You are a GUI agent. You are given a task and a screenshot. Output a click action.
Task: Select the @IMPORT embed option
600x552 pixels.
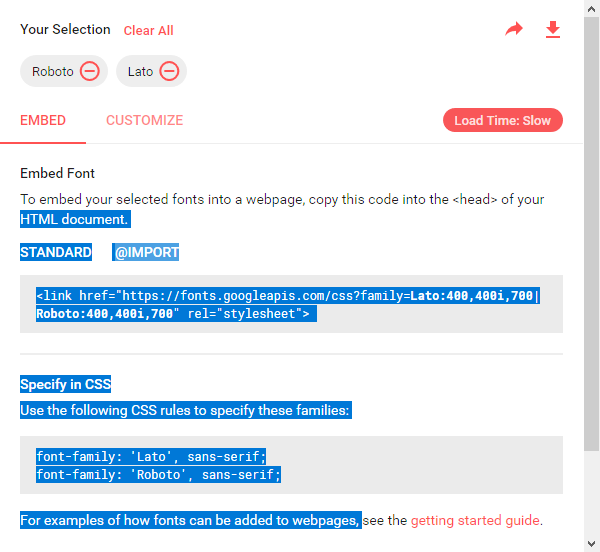145,252
